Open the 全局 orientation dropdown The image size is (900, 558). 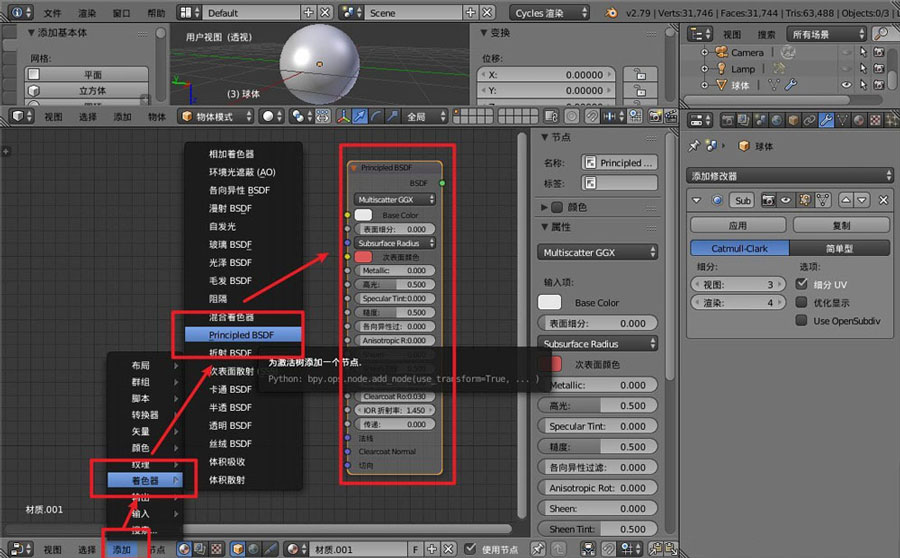point(425,117)
